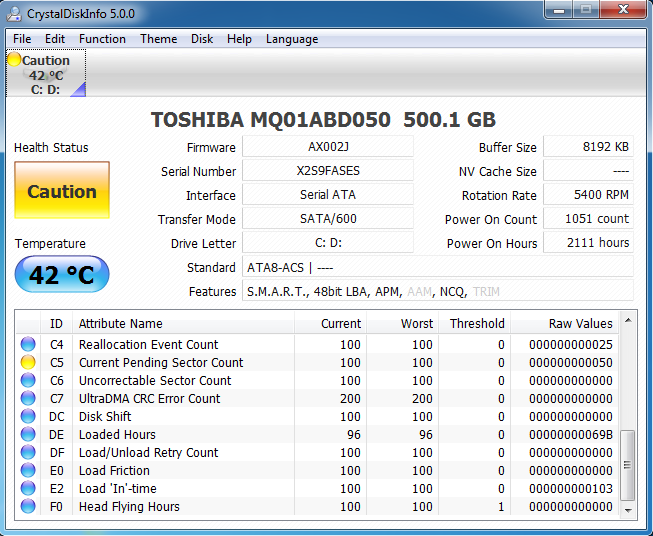Click the Worst column header
Screen dimensions: 653x536
tap(402, 324)
